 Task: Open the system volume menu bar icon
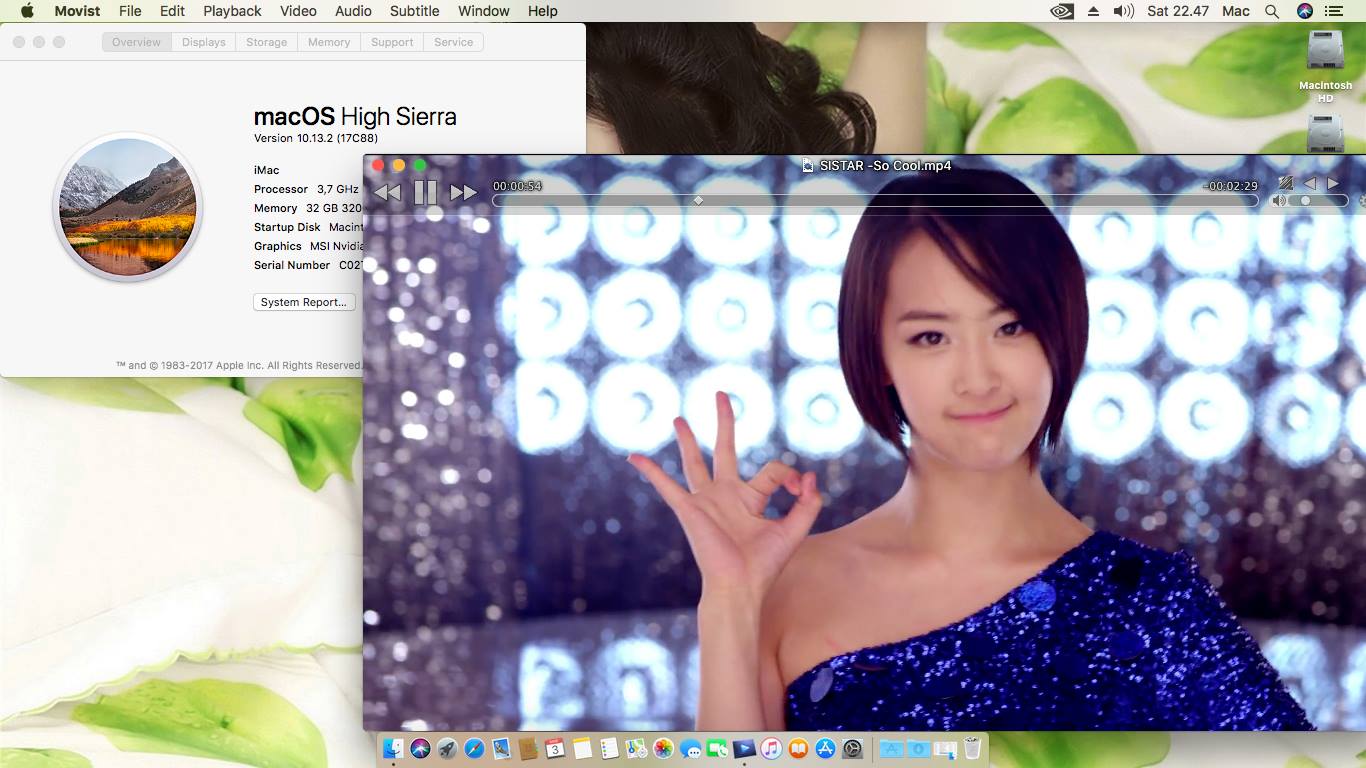1123,11
